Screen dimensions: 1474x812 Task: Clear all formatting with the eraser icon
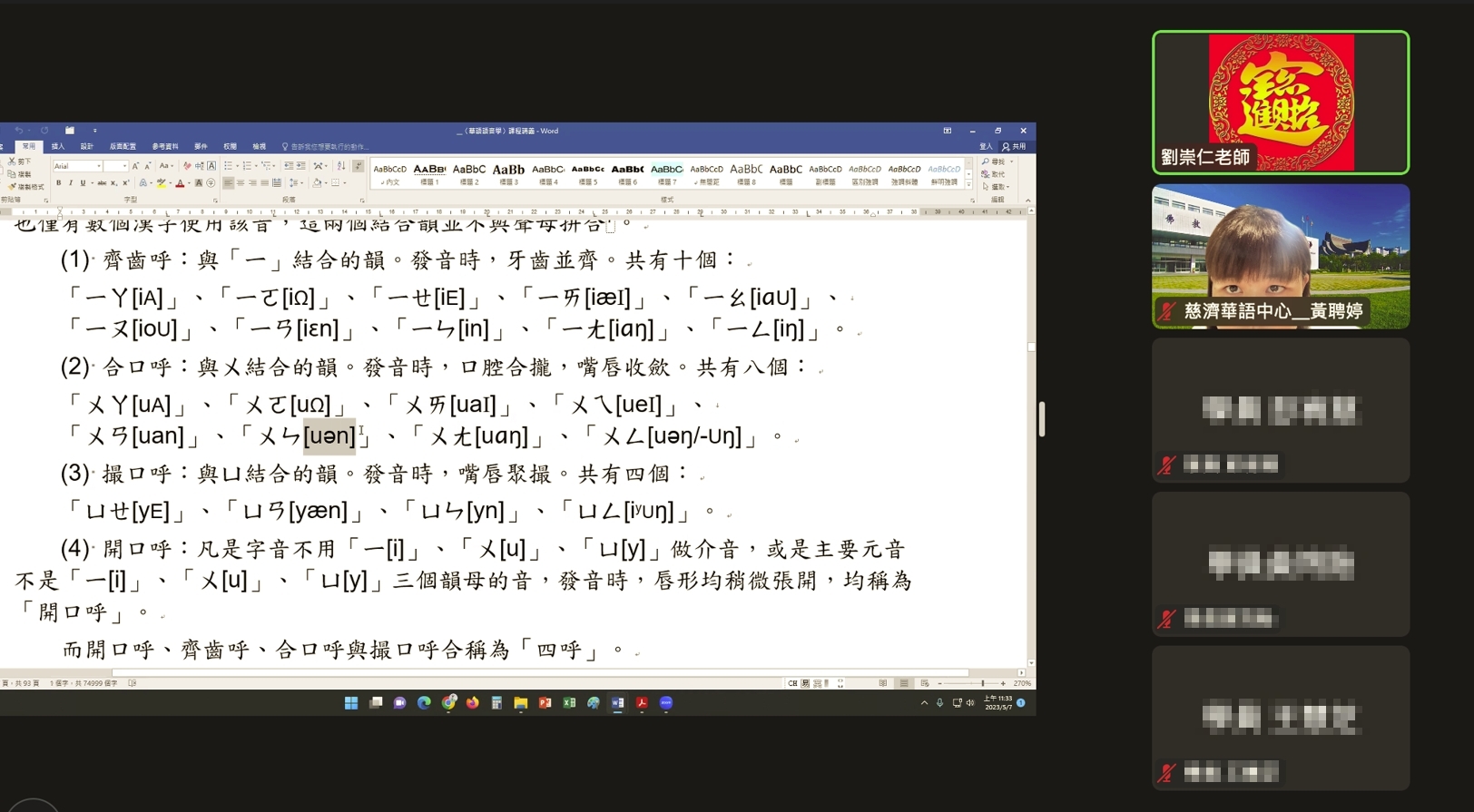[187, 166]
